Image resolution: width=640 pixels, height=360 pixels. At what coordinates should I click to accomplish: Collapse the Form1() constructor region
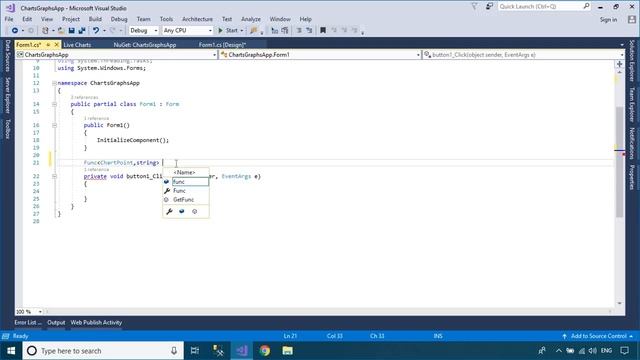click(54, 126)
